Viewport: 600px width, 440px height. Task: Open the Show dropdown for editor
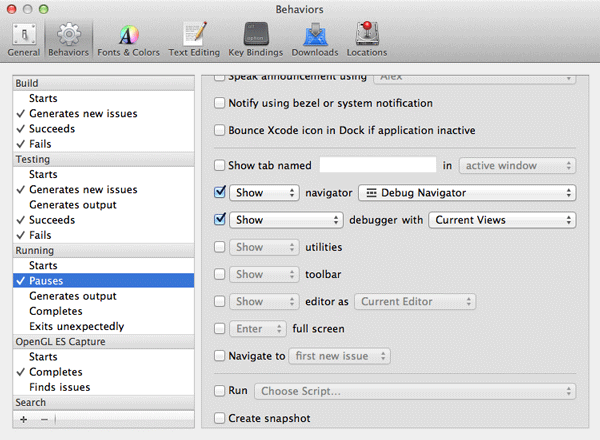click(x=264, y=301)
